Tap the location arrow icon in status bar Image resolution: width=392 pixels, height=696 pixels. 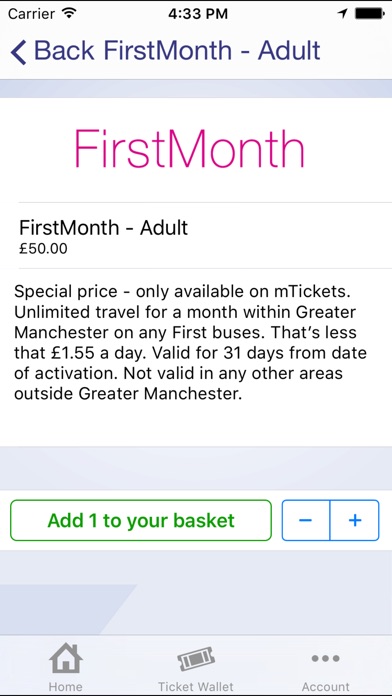click(342, 14)
